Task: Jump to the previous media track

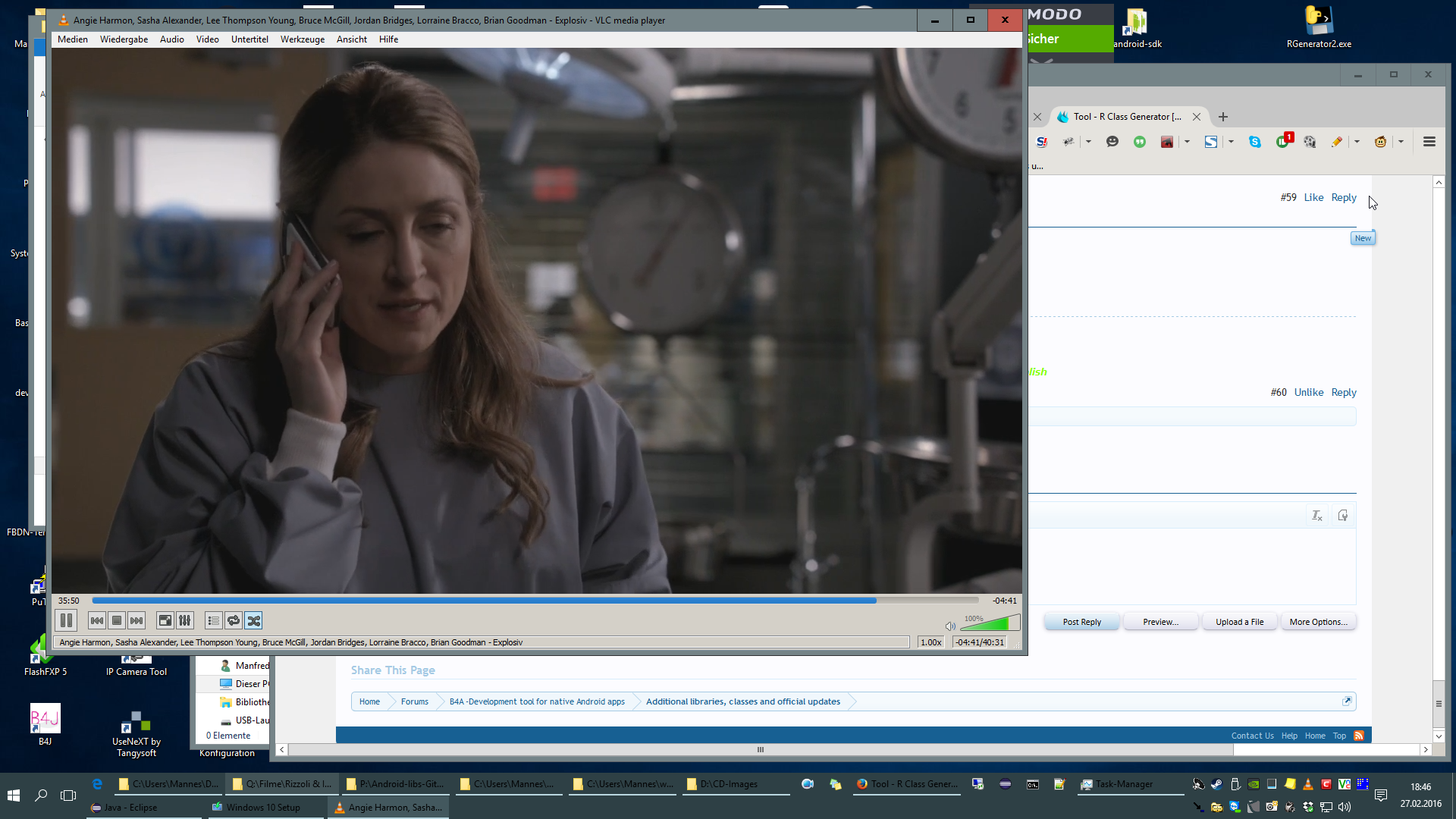Action: (97, 620)
